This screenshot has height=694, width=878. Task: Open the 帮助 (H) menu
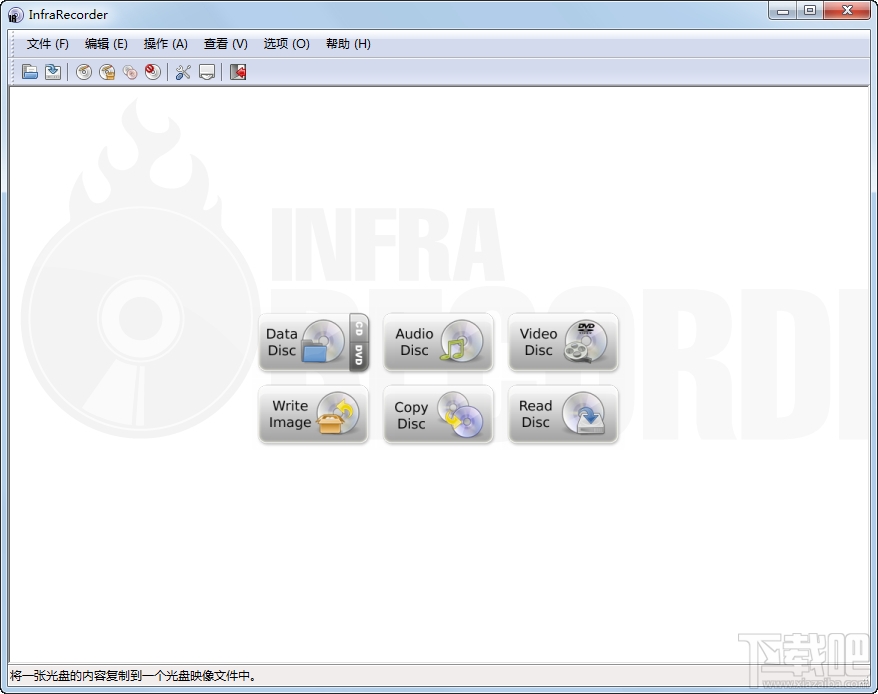[348, 44]
